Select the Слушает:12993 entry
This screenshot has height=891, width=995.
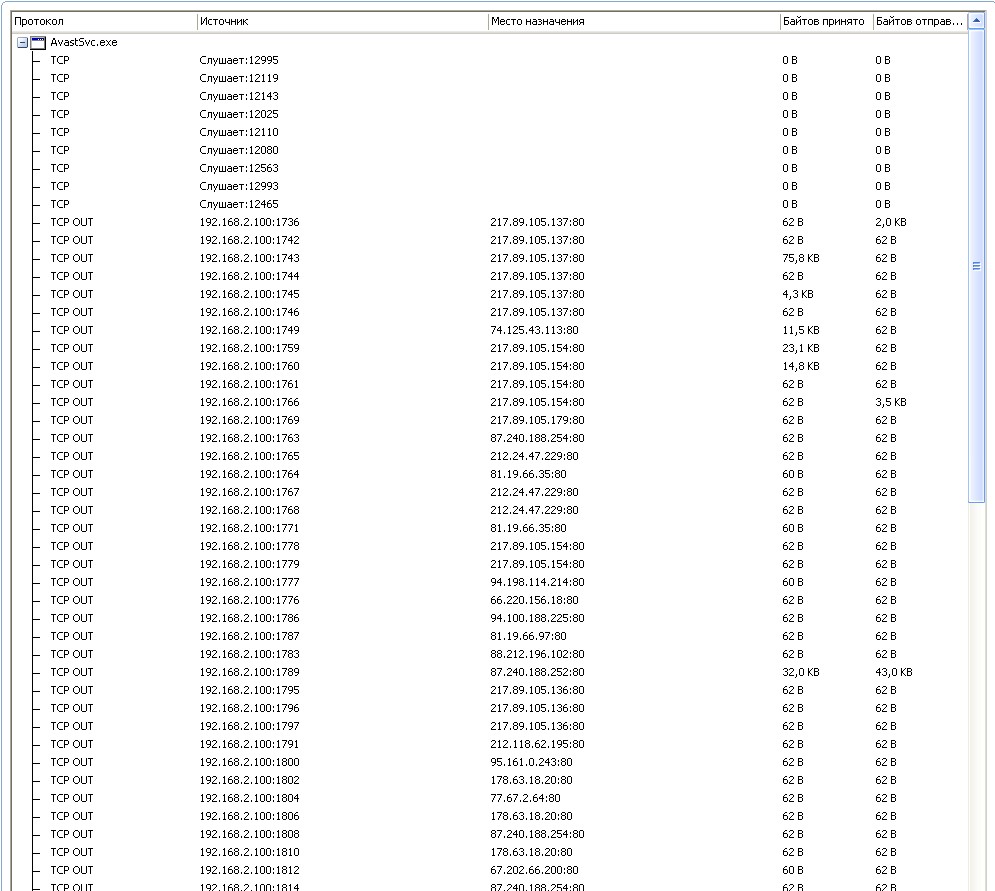tap(239, 186)
